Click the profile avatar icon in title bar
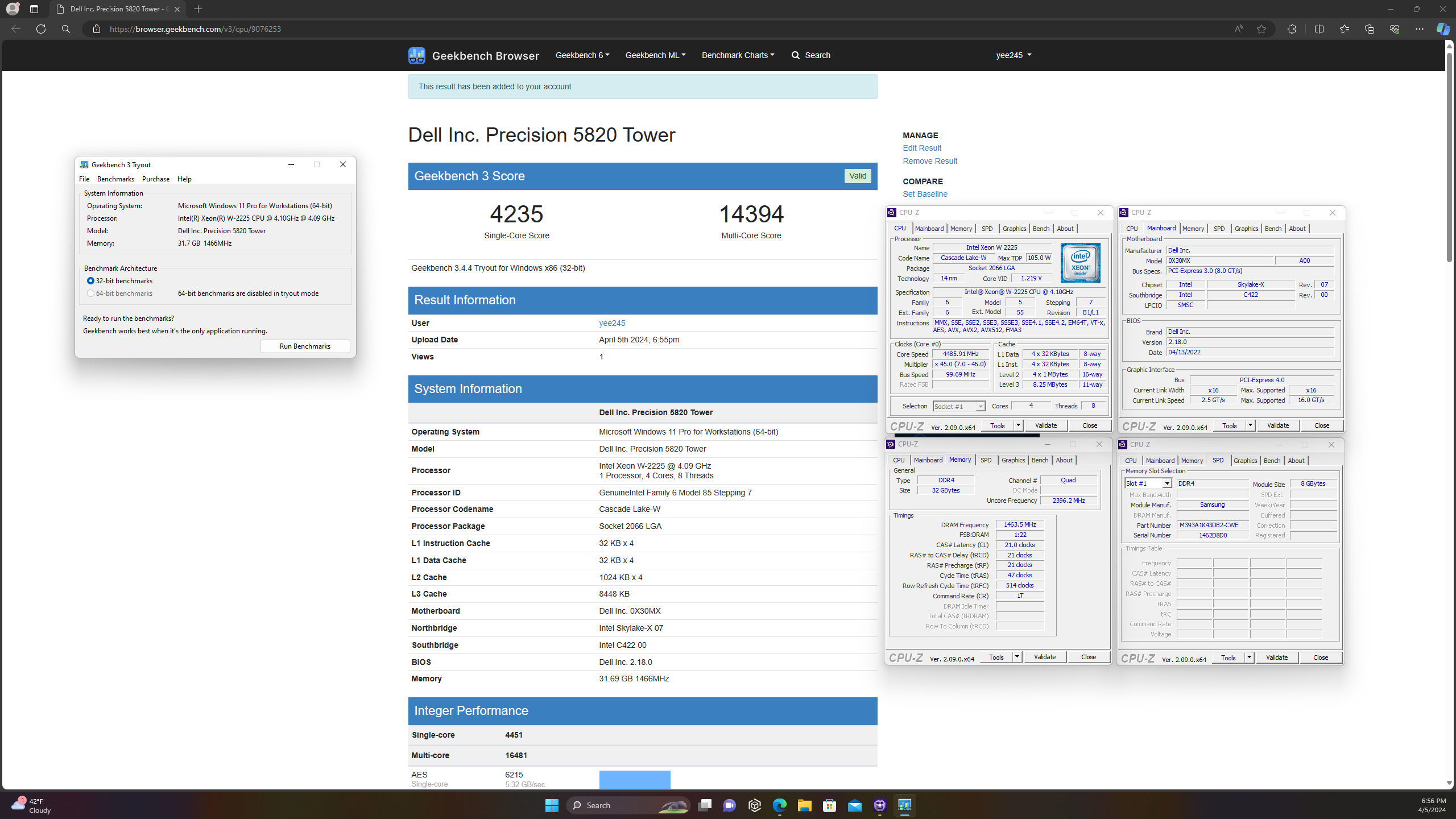The image size is (1456, 819). coord(13,9)
